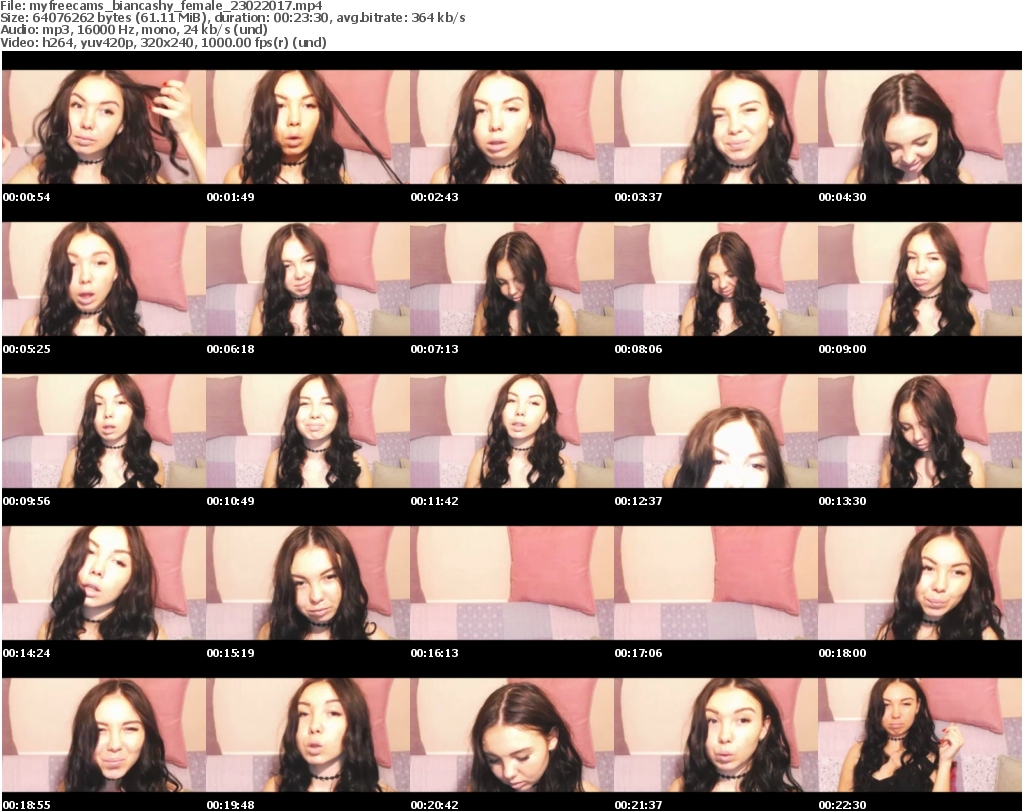The image size is (1024, 811).
Task: Select the timestamp text 00:21:37
Action: (x=638, y=805)
